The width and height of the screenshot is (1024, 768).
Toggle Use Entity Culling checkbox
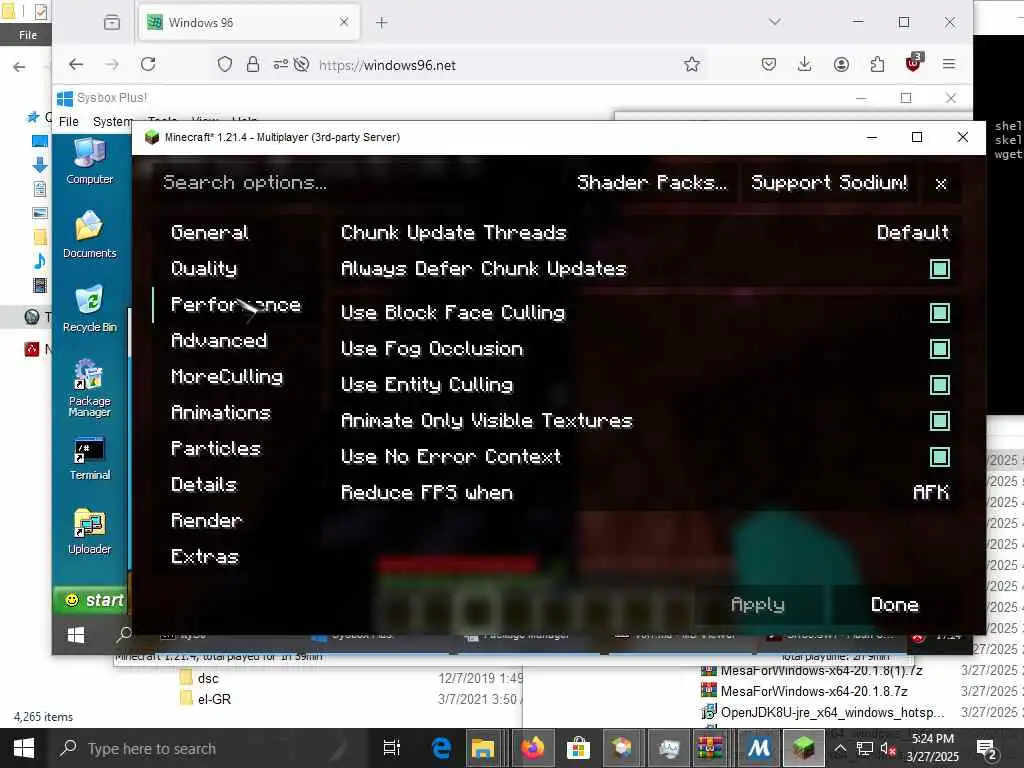[940, 385]
